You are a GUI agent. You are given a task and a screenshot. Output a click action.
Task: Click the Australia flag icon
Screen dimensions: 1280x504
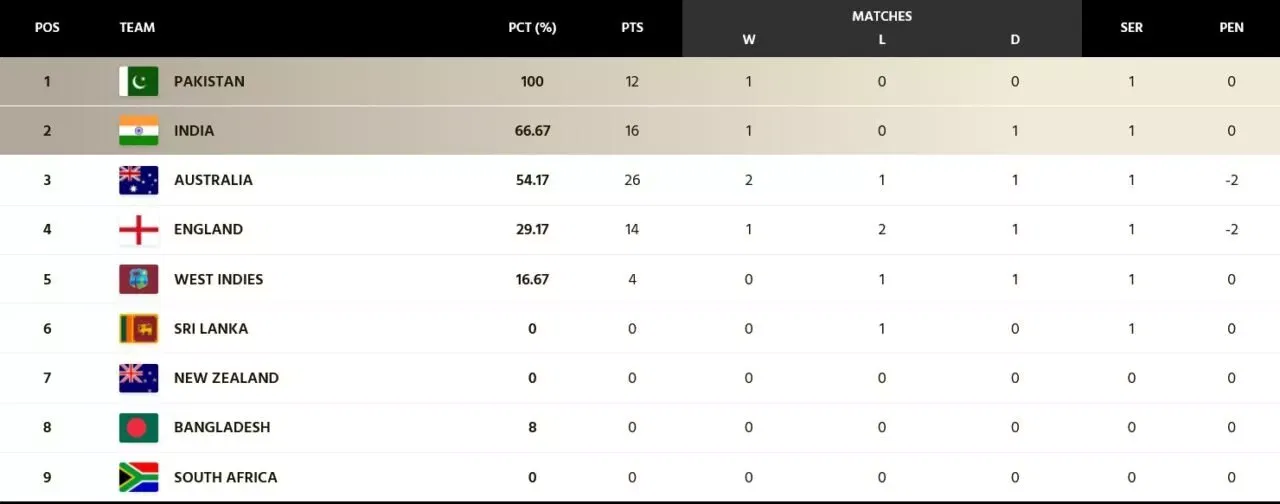coord(138,180)
